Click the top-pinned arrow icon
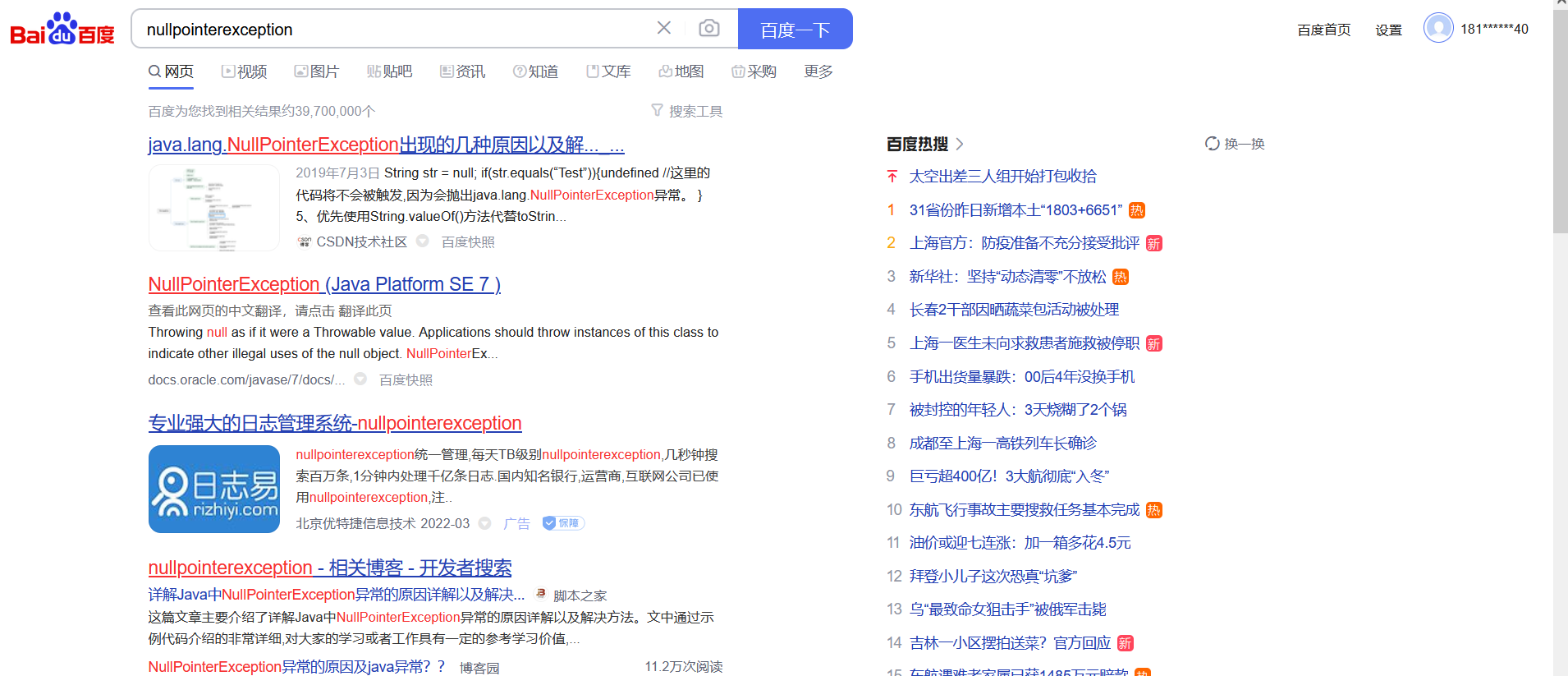The image size is (1568, 676). click(892, 176)
